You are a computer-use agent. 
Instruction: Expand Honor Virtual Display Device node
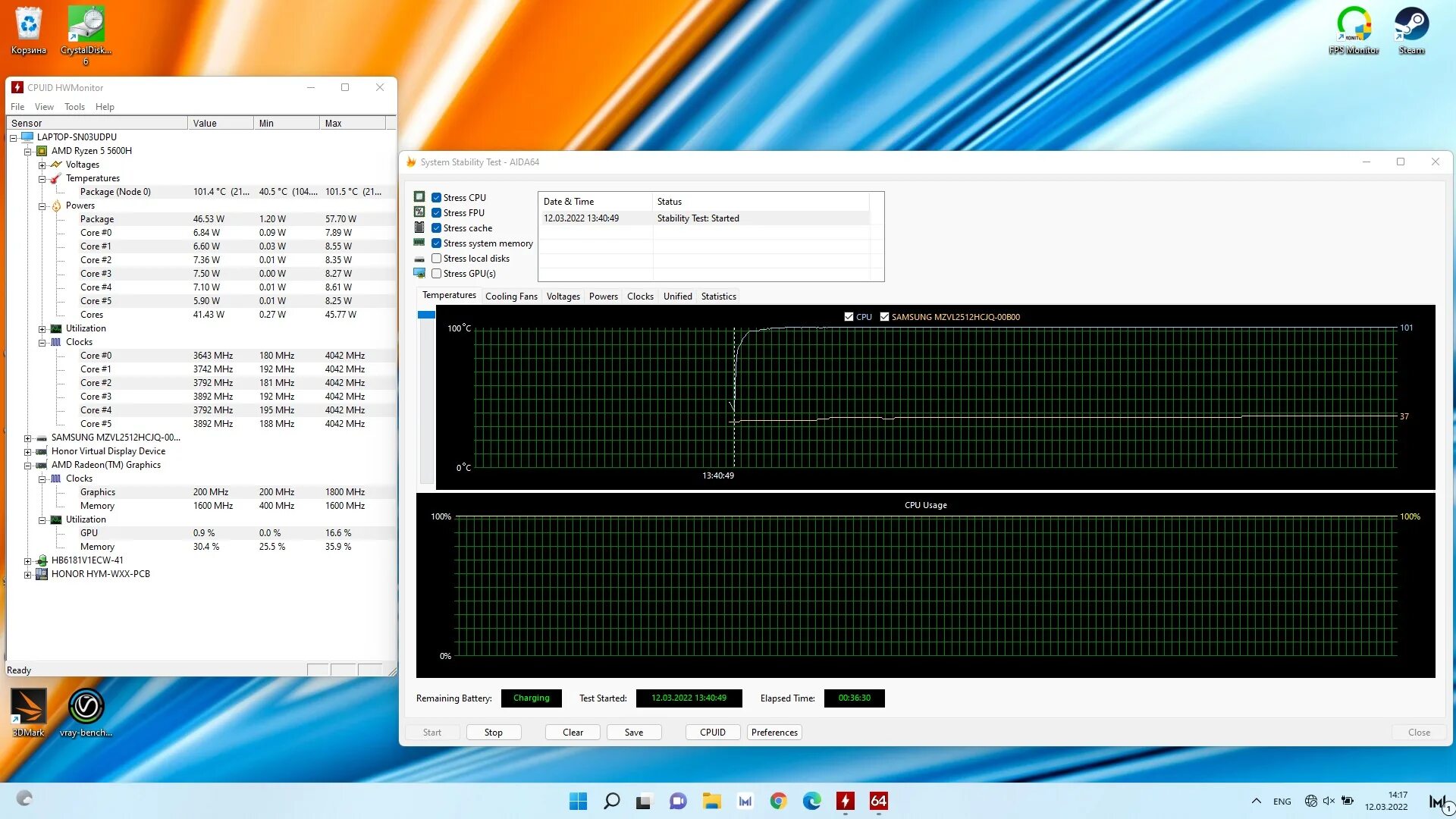(x=27, y=451)
